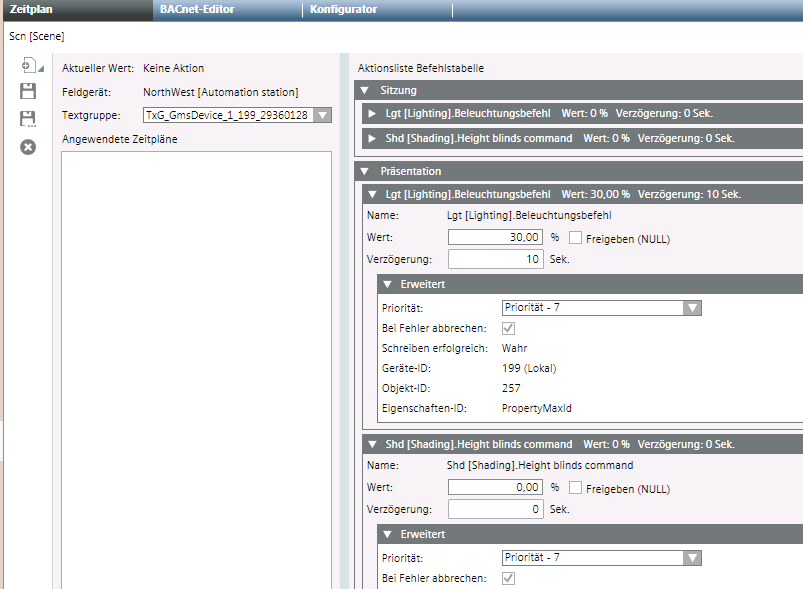
Task: Click the Save icon in left toolbar
Action: pos(28,92)
